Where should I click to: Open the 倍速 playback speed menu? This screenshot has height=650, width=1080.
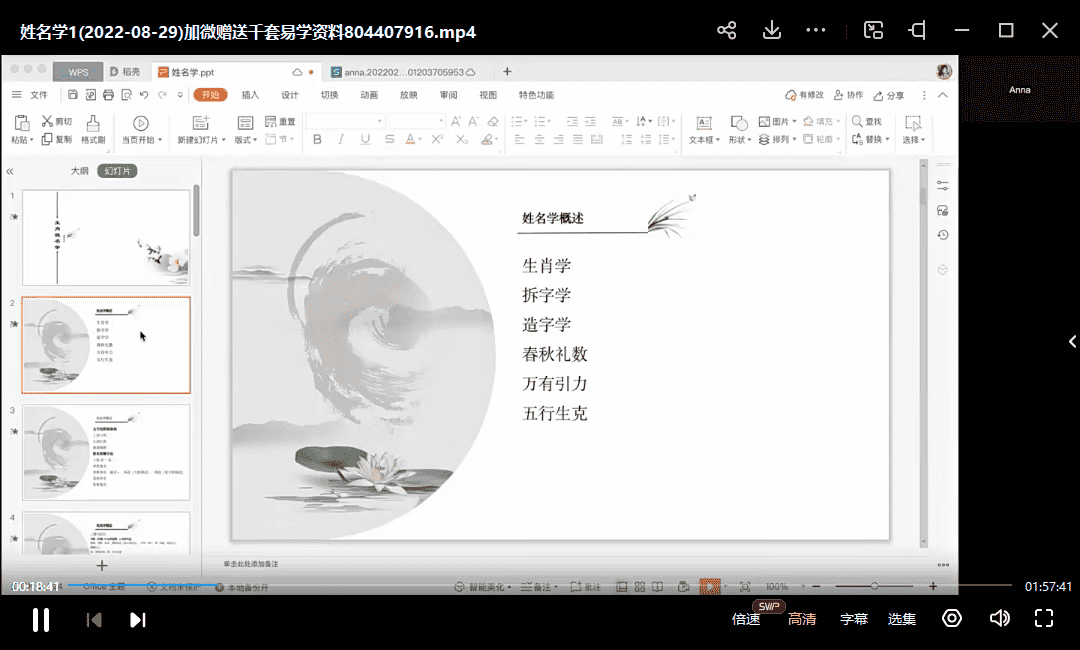pyautogui.click(x=746, y=619)
